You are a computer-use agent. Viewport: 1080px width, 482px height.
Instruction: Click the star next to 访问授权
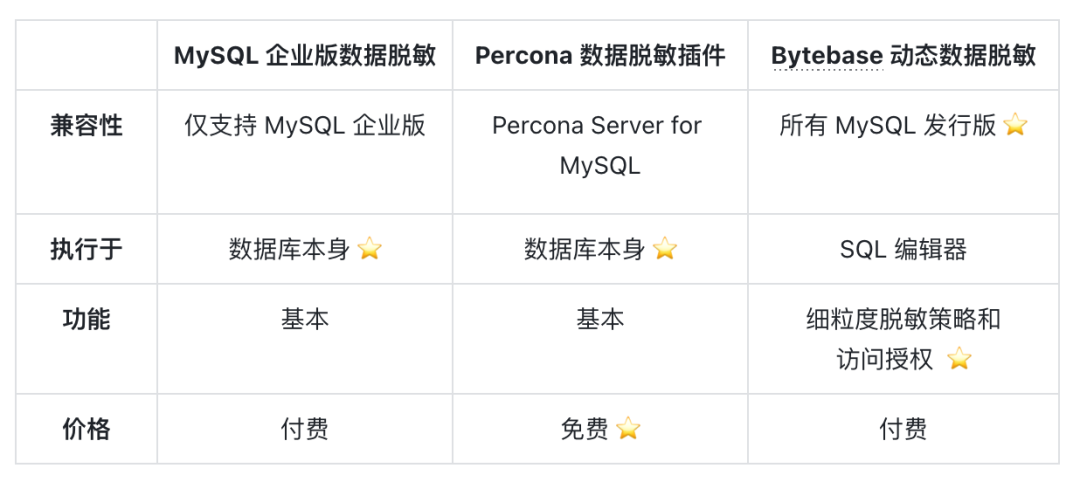pyautogui.click(x=959, y=359)
